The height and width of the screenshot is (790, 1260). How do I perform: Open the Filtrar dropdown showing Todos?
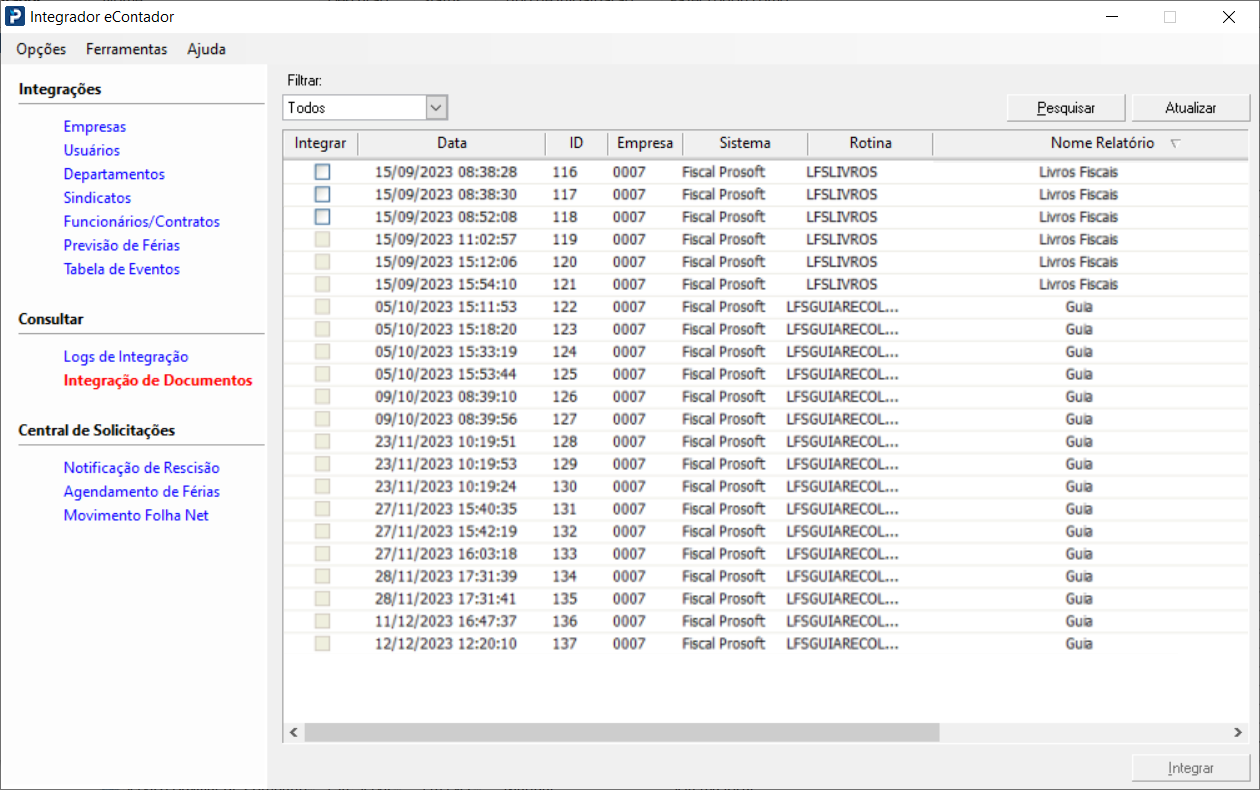436,107
